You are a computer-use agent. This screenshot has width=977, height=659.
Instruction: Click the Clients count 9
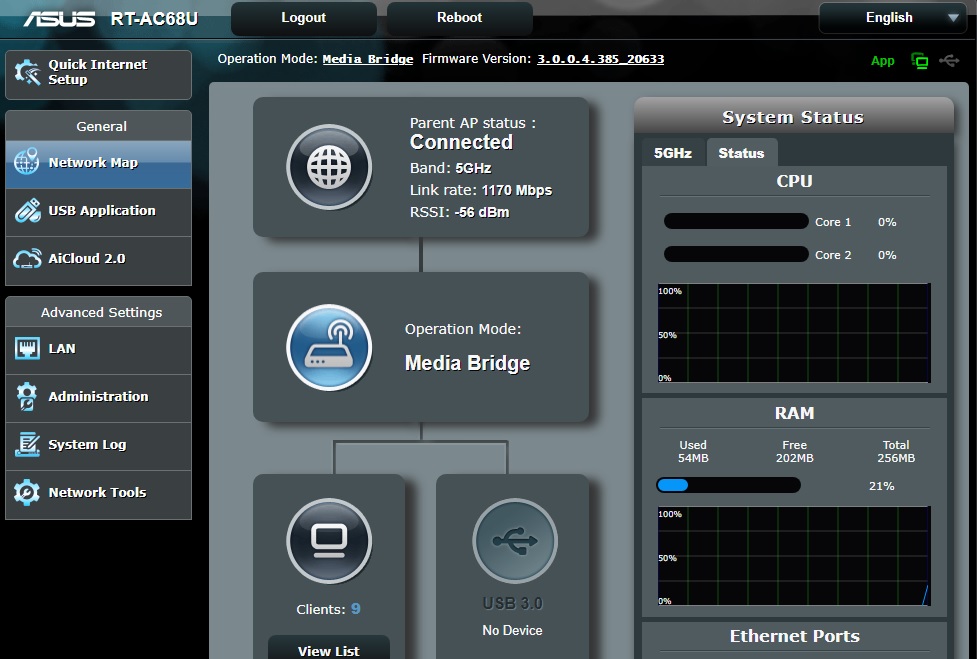pyautogui.click(x=355, y=609)
